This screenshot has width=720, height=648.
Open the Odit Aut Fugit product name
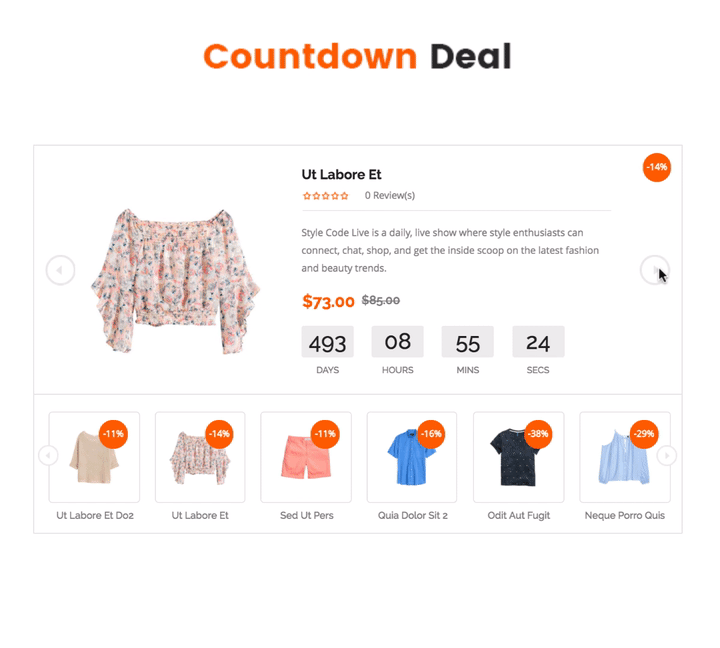tap(519, 515)
